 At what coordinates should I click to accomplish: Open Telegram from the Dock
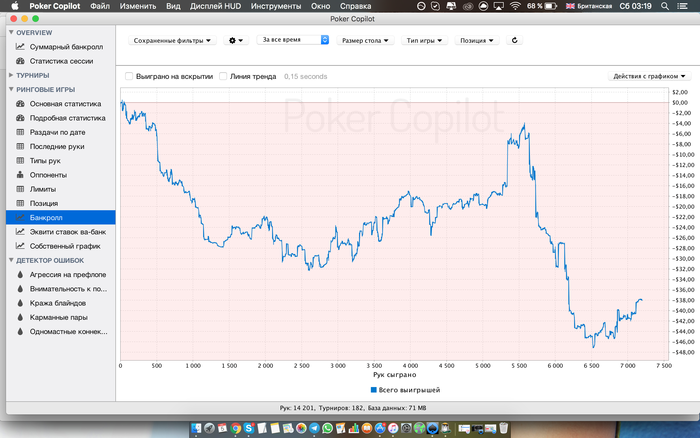click(x=314, y=429)
